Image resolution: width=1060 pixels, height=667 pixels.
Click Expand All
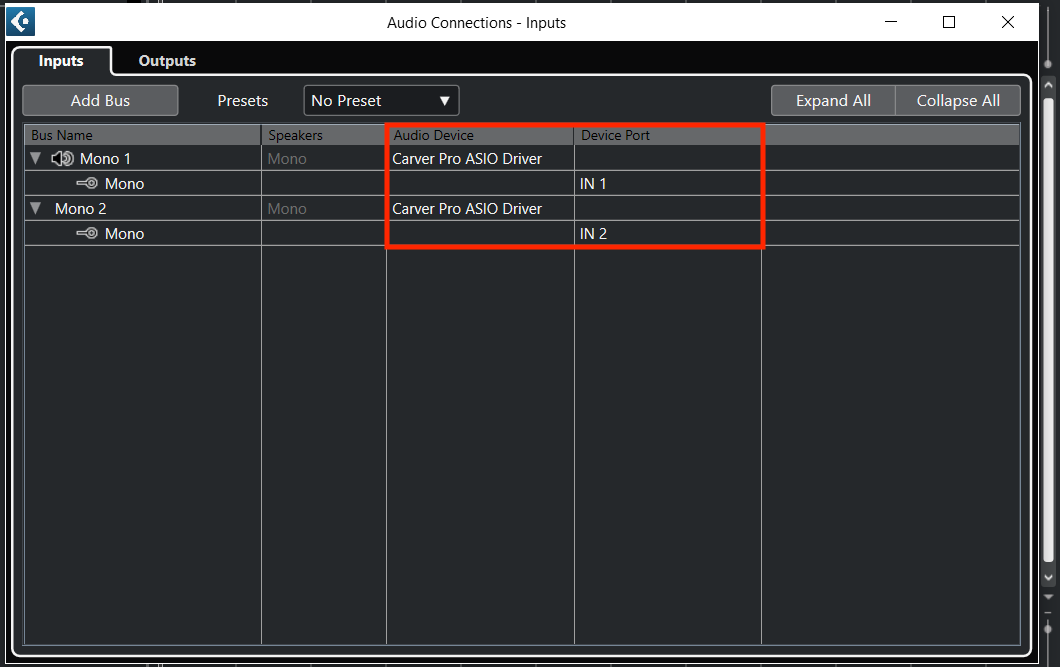832,100
